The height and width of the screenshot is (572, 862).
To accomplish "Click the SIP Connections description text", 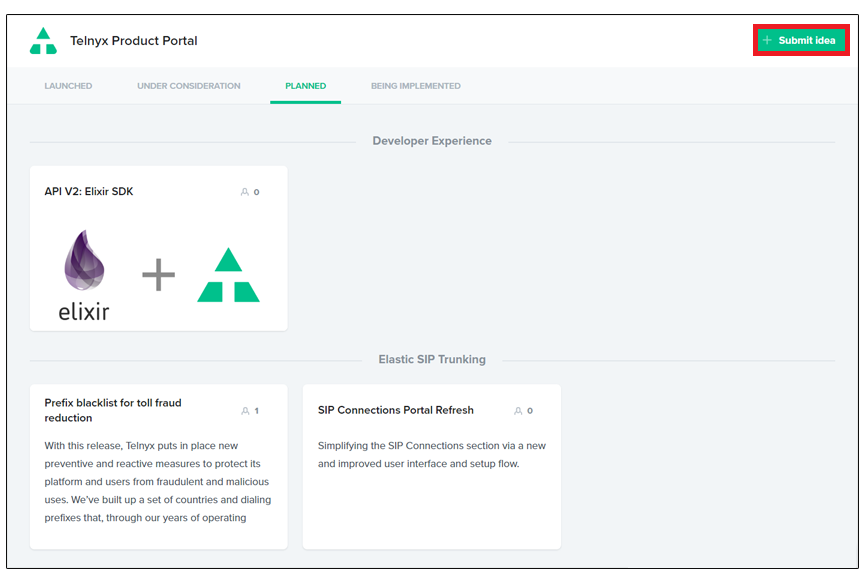I will click(432, 454).
